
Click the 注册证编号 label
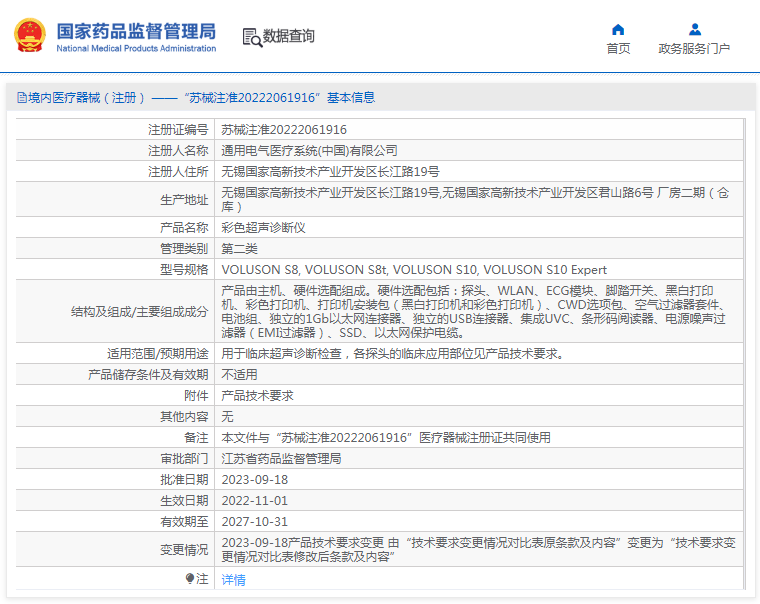[x=178, y=129]
